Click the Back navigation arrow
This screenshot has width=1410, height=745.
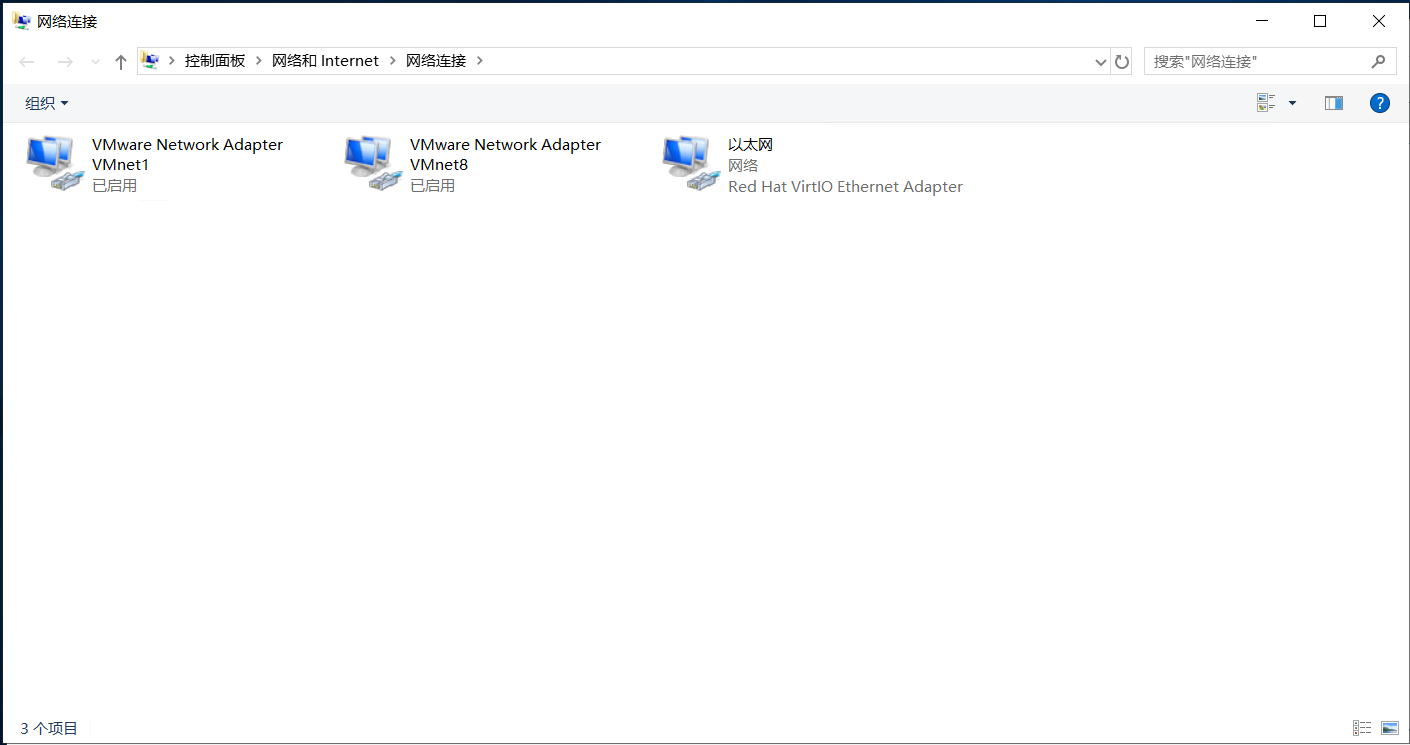(27, 62)
